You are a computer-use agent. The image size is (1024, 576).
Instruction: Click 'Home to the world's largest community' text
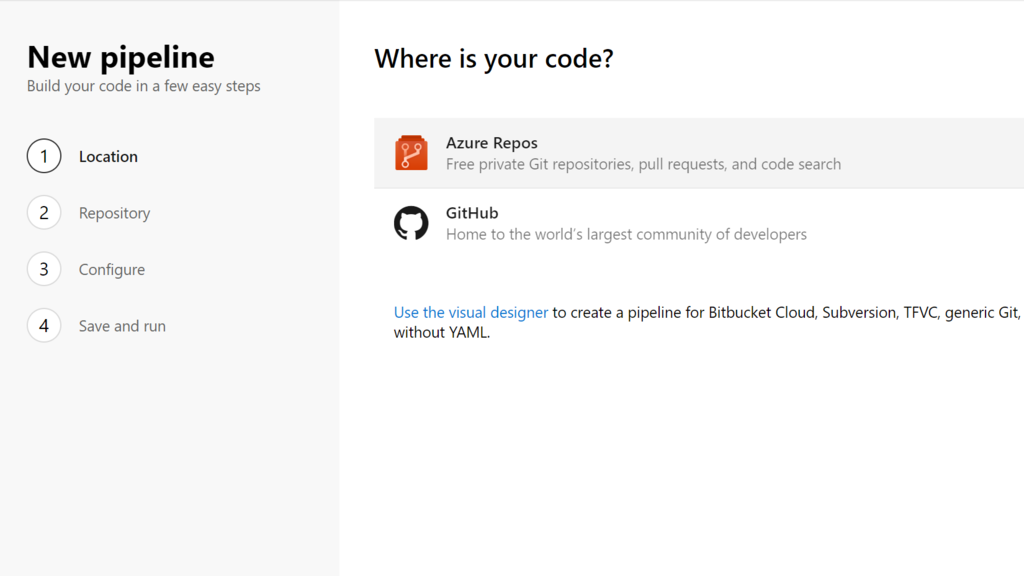(626, 234)
